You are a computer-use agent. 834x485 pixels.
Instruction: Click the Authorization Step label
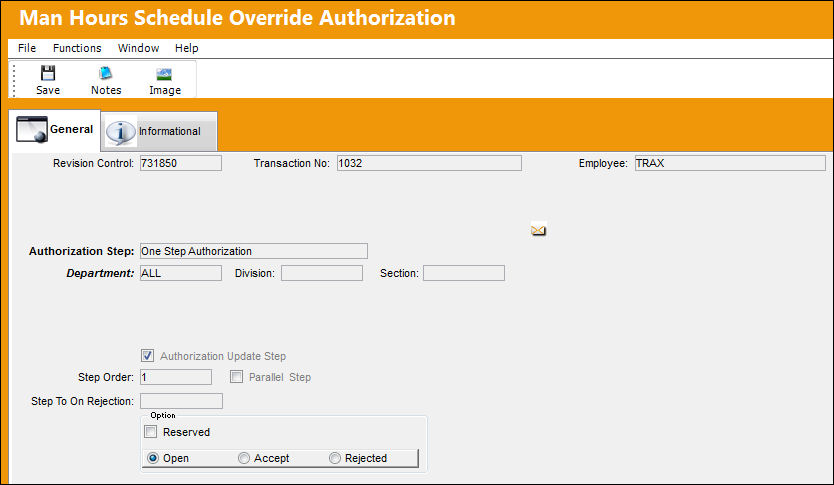point(81,251)
